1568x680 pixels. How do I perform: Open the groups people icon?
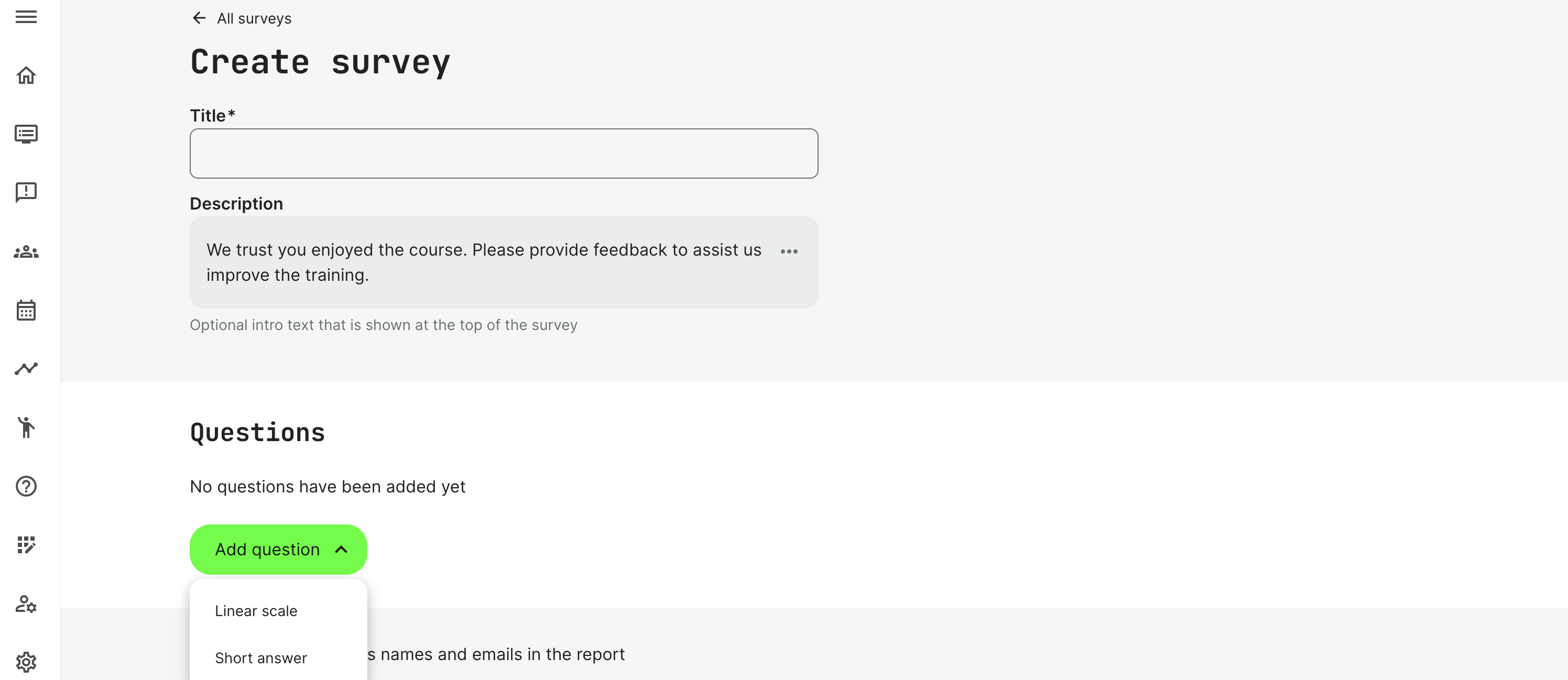26,251
